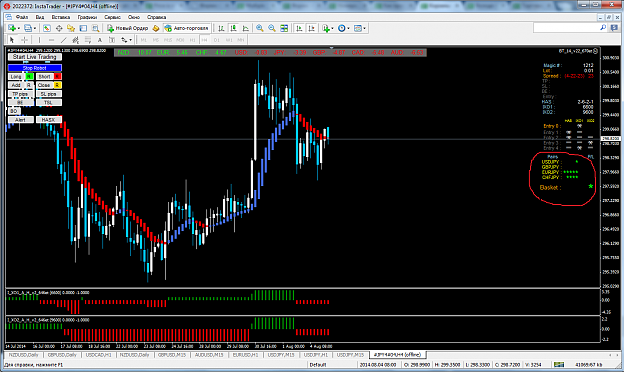Zoom in the chart
625x372 pixels.
pyautogui.click(x=260, y=28)
